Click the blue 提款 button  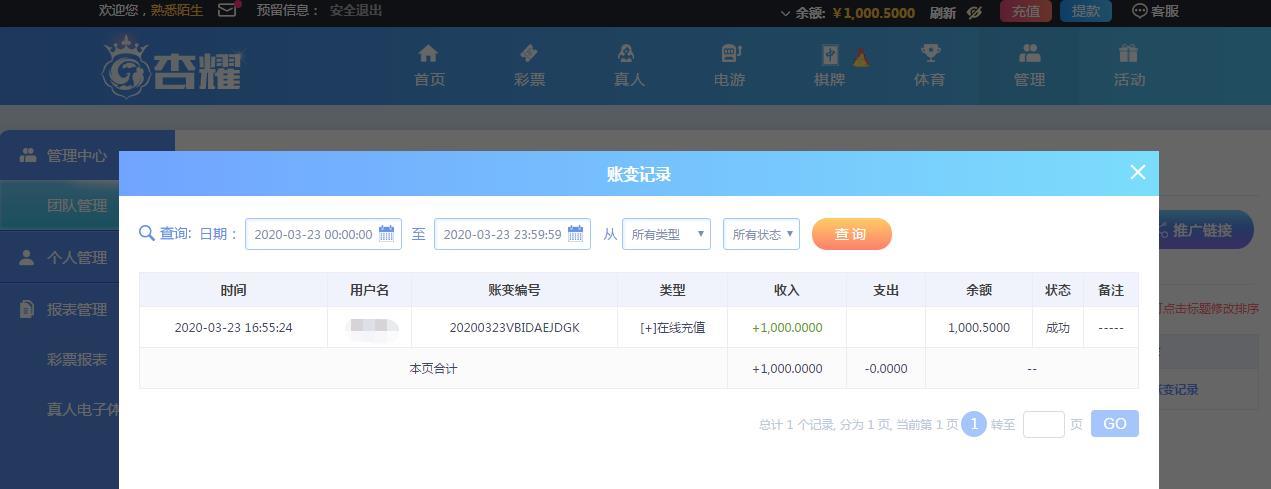[1086, 11]
